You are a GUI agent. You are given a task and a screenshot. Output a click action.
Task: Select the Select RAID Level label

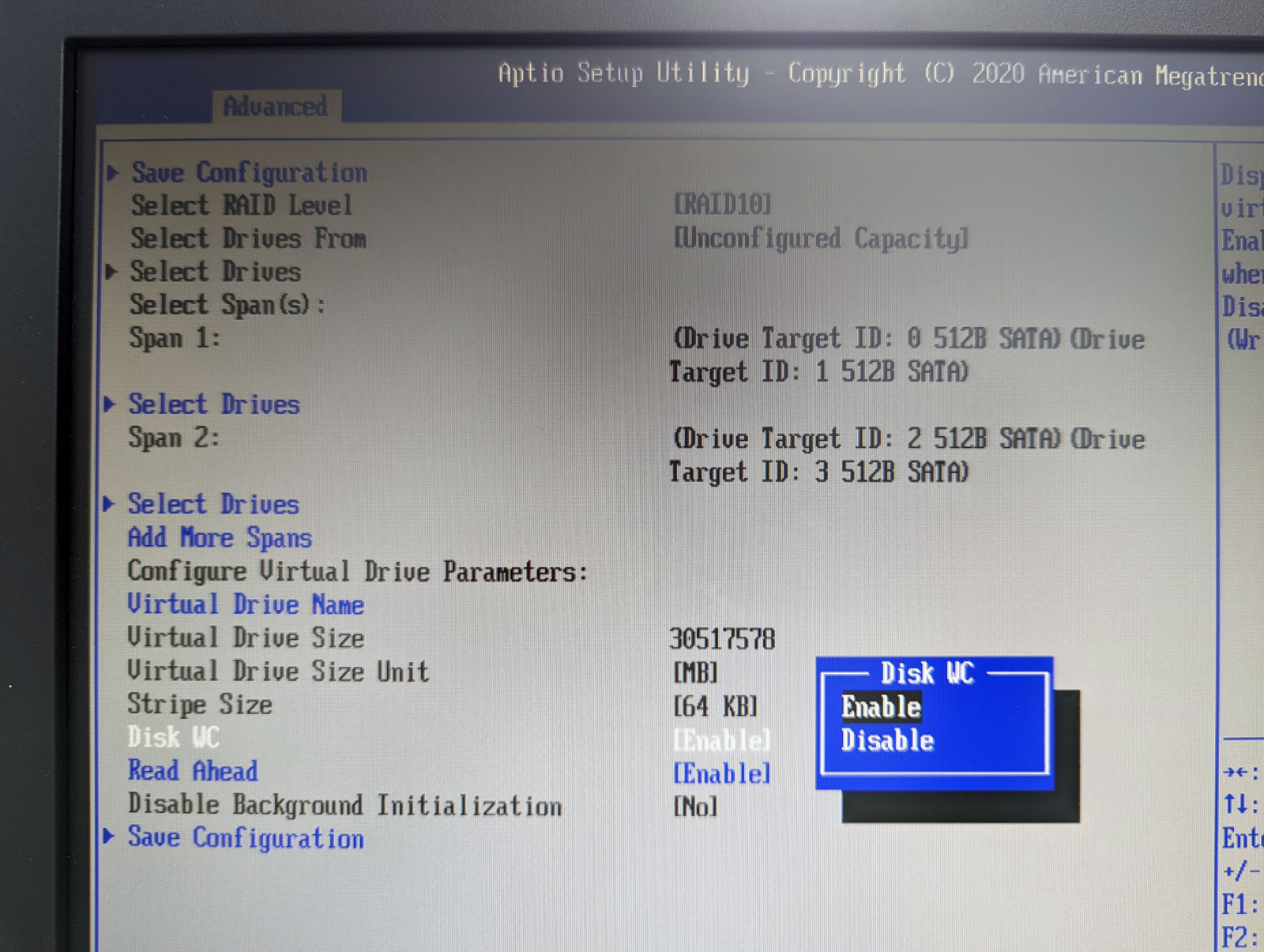(242, 205)
